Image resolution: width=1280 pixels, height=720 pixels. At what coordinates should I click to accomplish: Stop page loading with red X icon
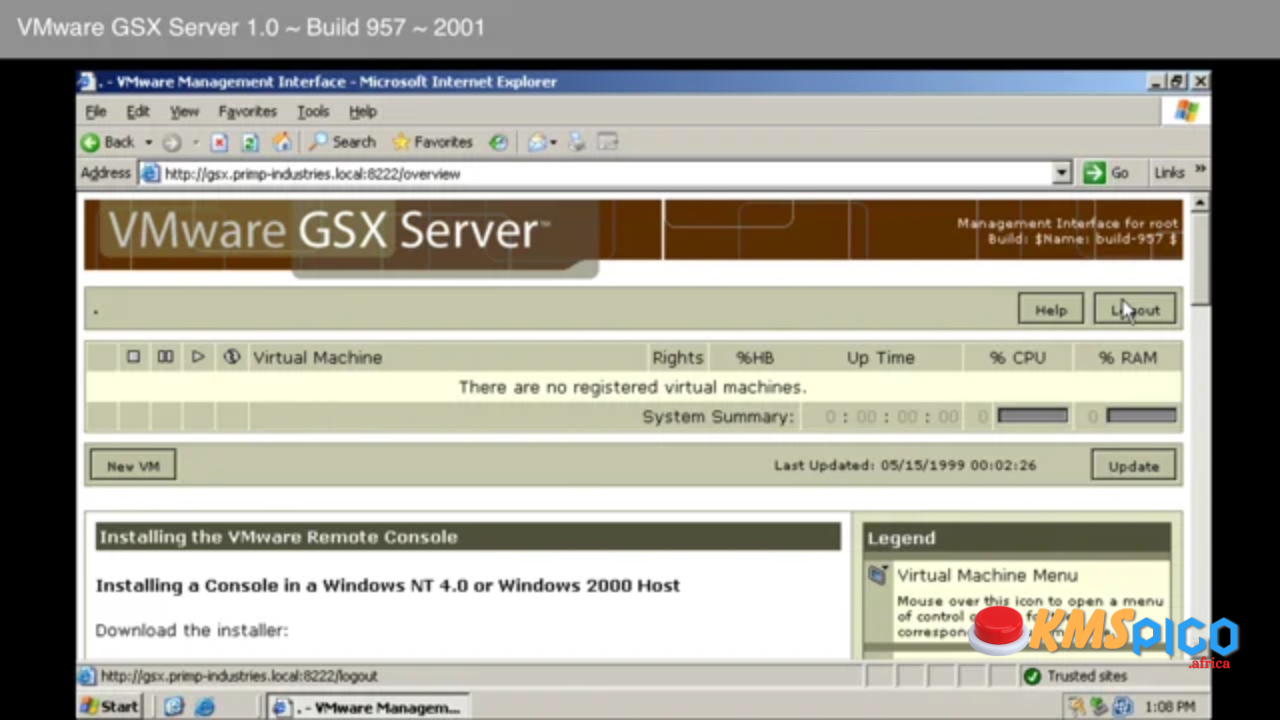(220, 142)
